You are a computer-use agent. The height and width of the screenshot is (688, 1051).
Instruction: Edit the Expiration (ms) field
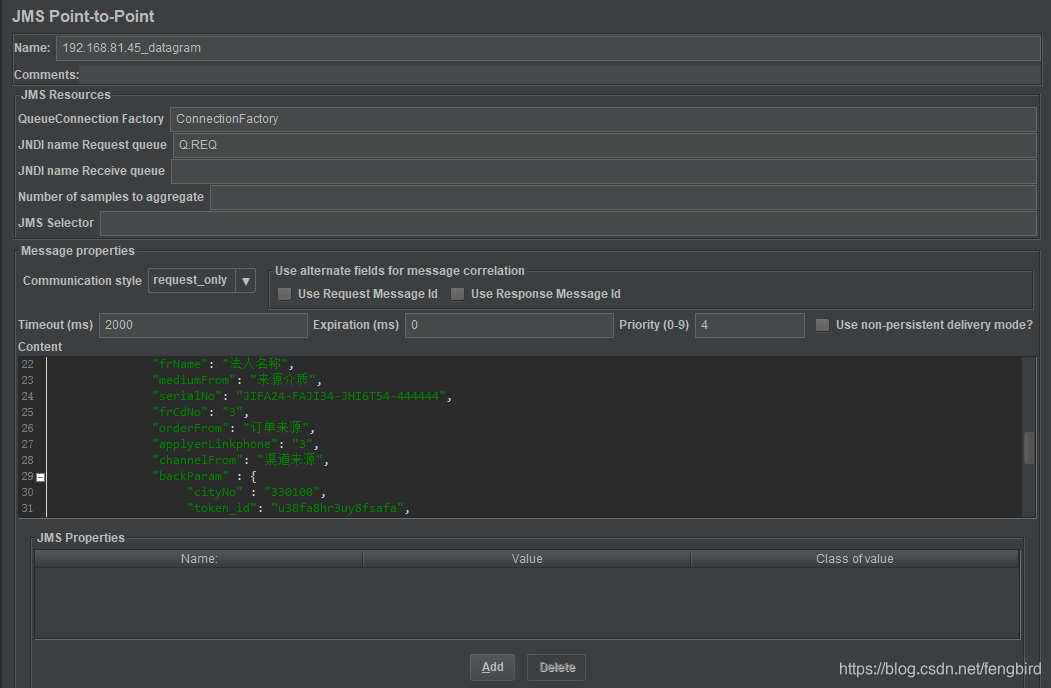(509, 325)
